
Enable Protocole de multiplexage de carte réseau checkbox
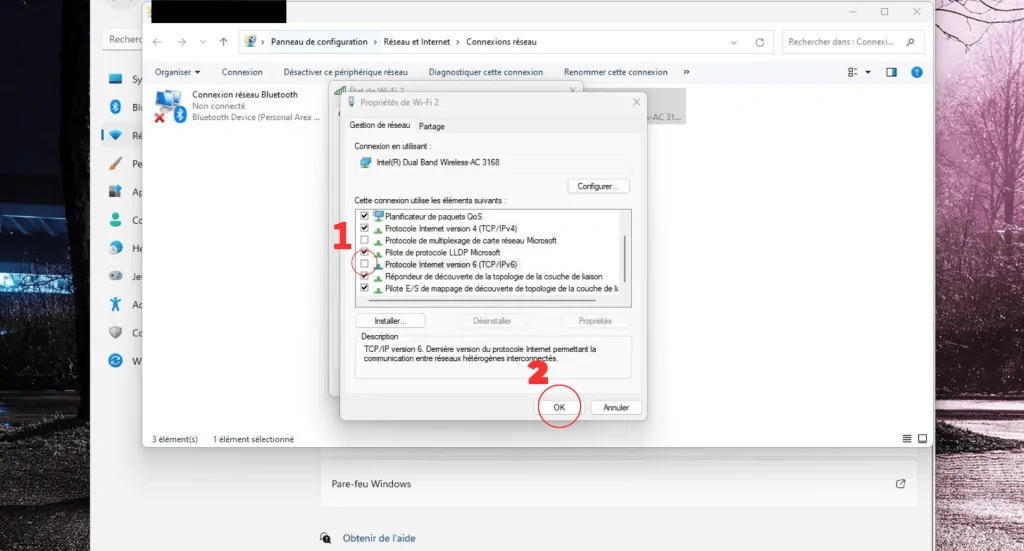(x=364, y=240)
